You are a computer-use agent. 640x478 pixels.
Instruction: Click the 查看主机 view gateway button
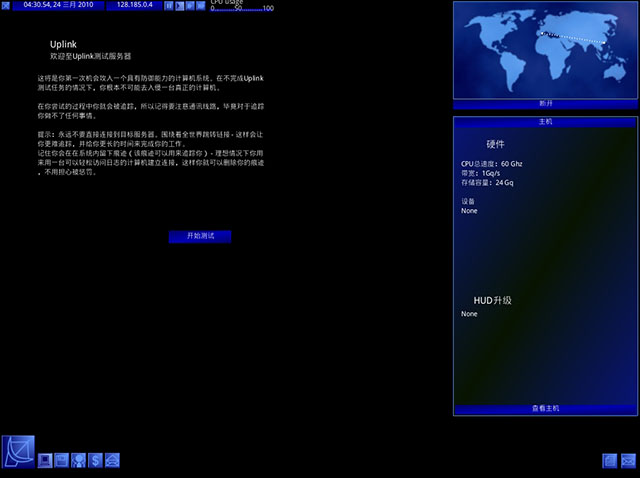pos(545,409)
